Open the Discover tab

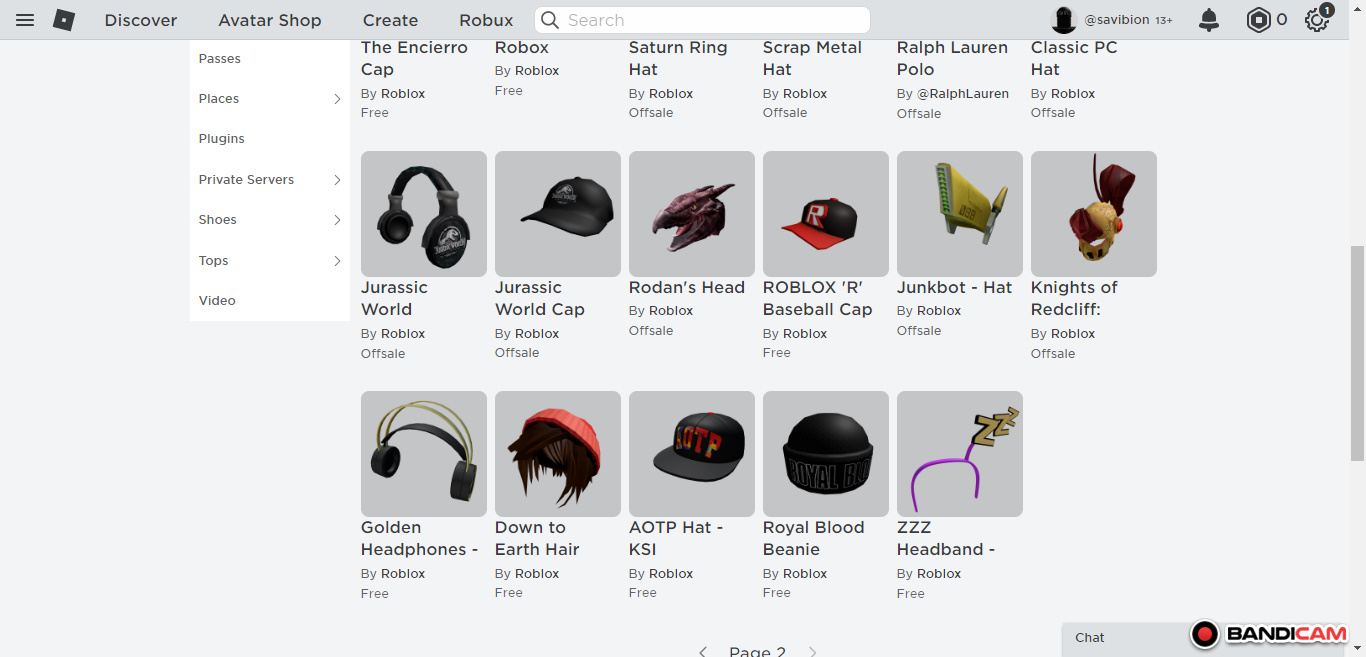click(141, 20)
